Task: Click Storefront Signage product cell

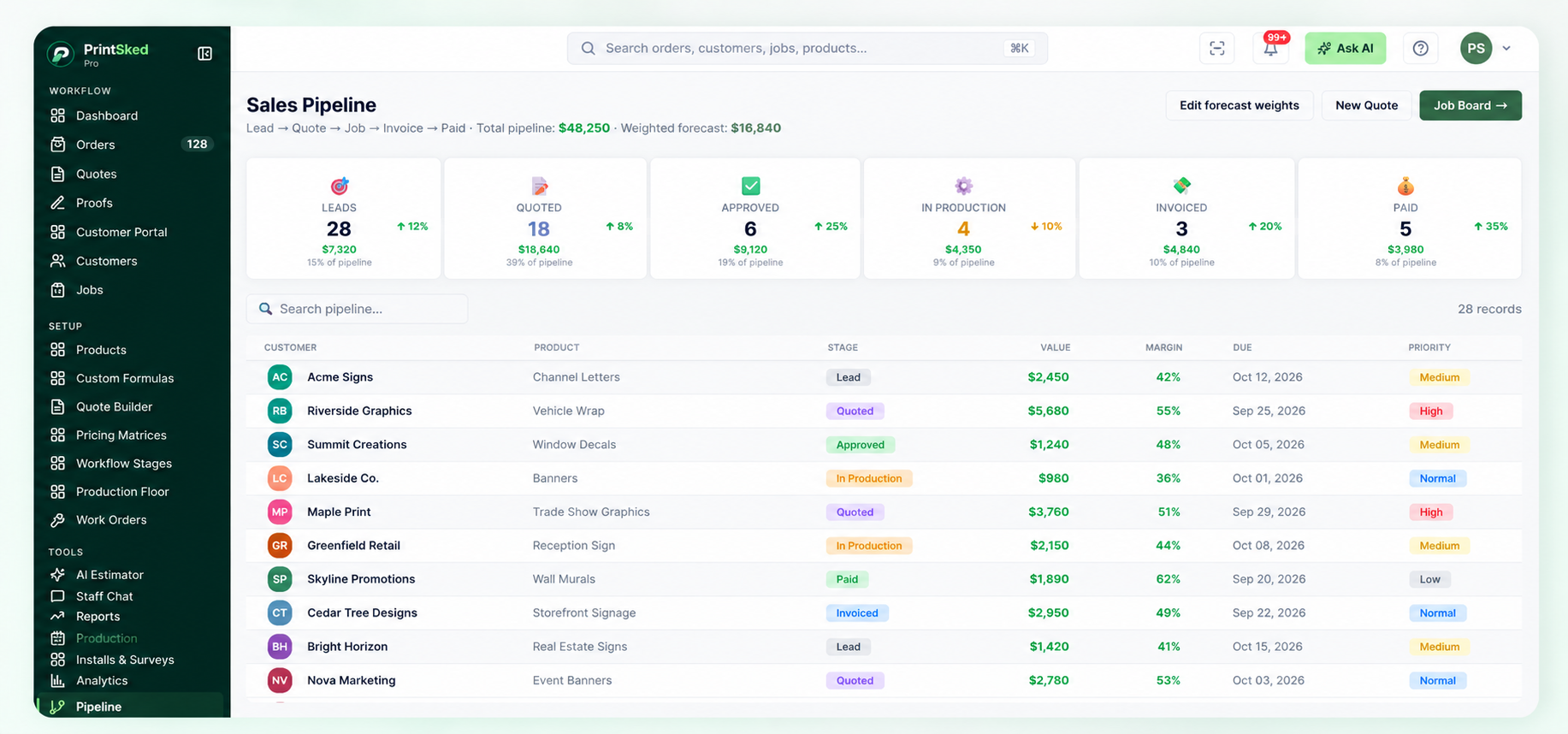Action: tap(584, 613)
